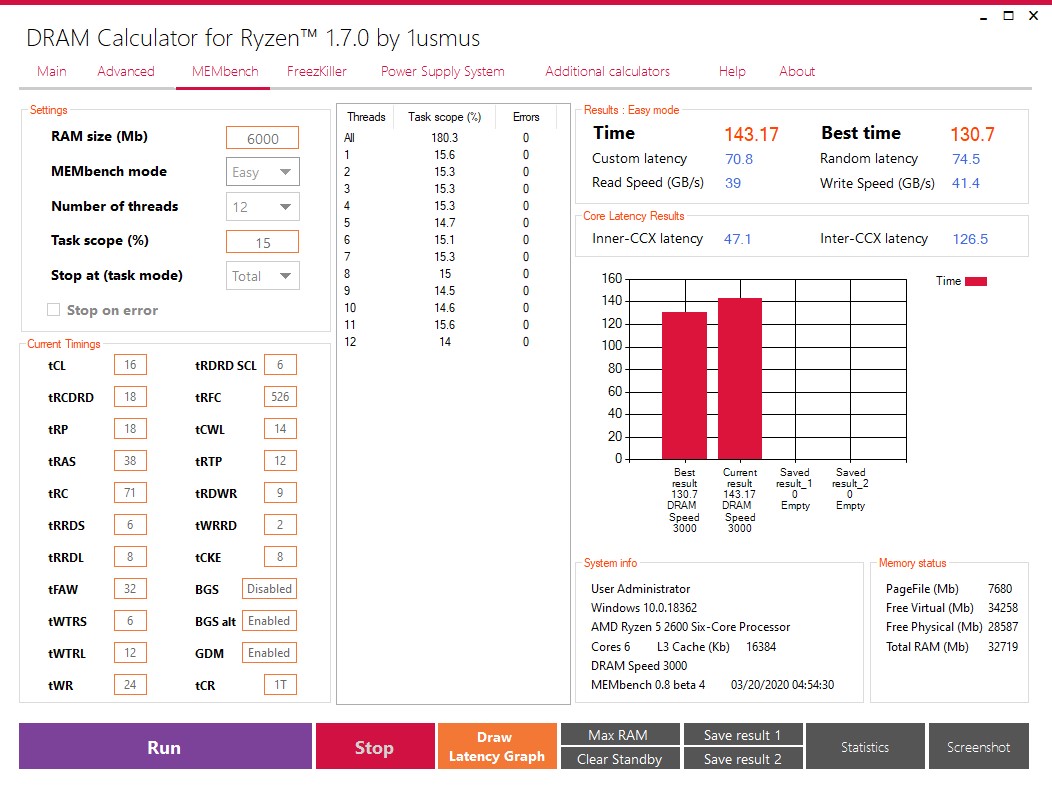
Task: Click the Threads column header
Action: pyautogui.click(x=366, y=117)
